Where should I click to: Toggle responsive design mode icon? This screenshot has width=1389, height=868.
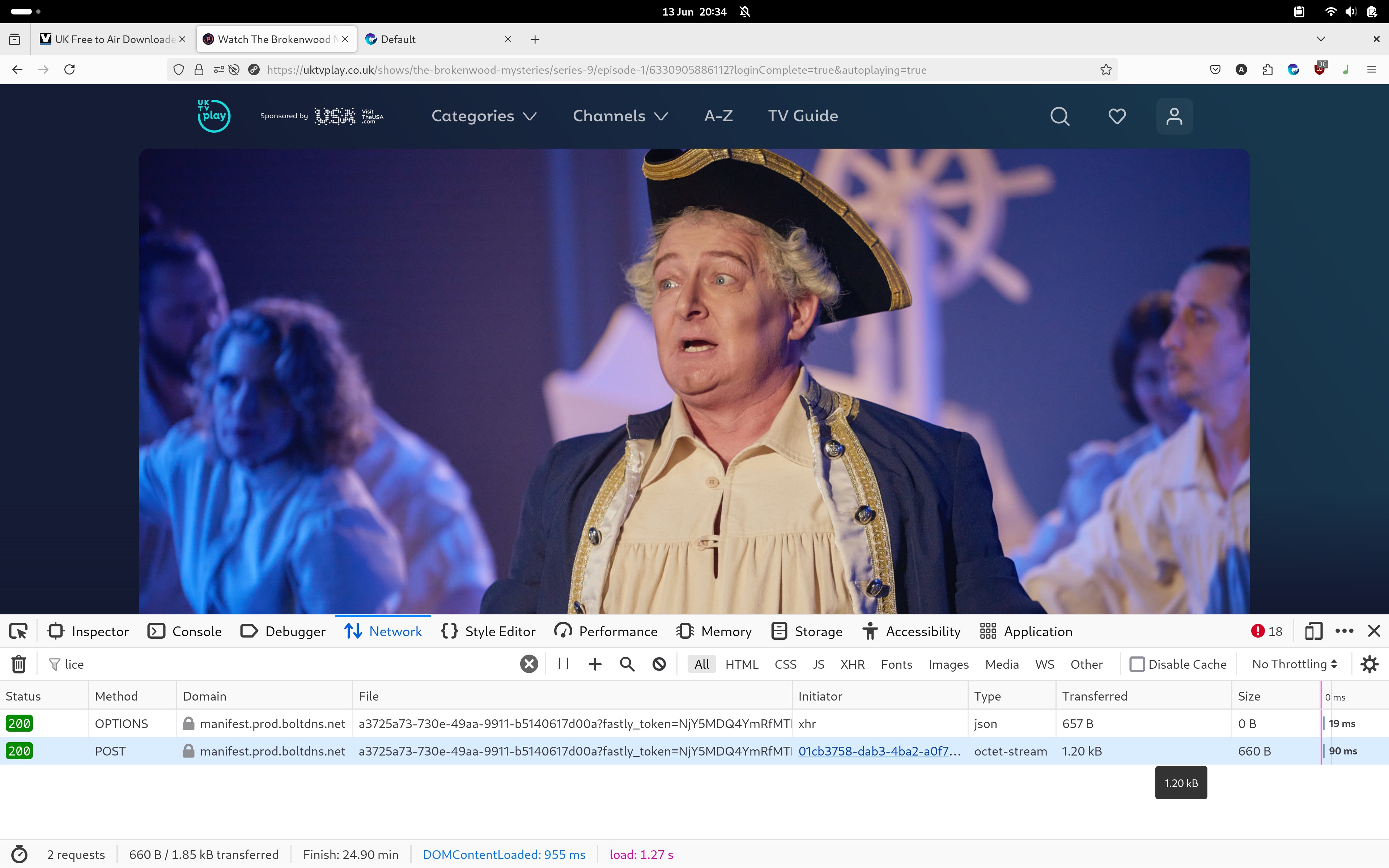[x=1313, y=631]
